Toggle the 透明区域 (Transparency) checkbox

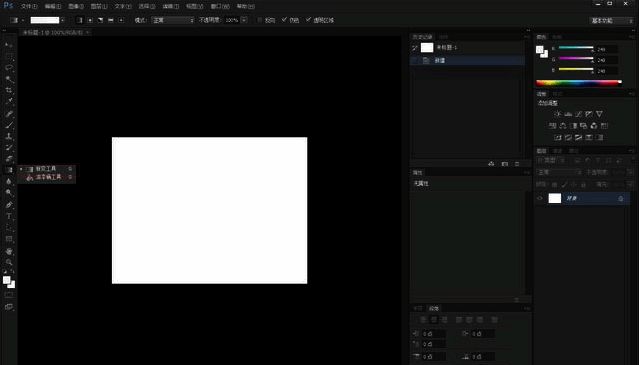pyautogui.click(x=308, y=20)
